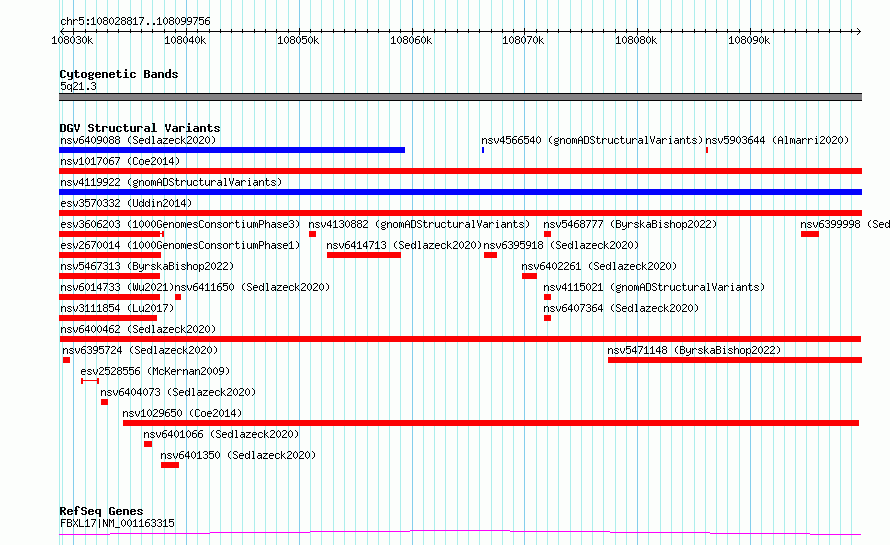890x545 pixels.
Task: Click the FBXL17|NM_001163315 gene label
Action: click(117, 523)
